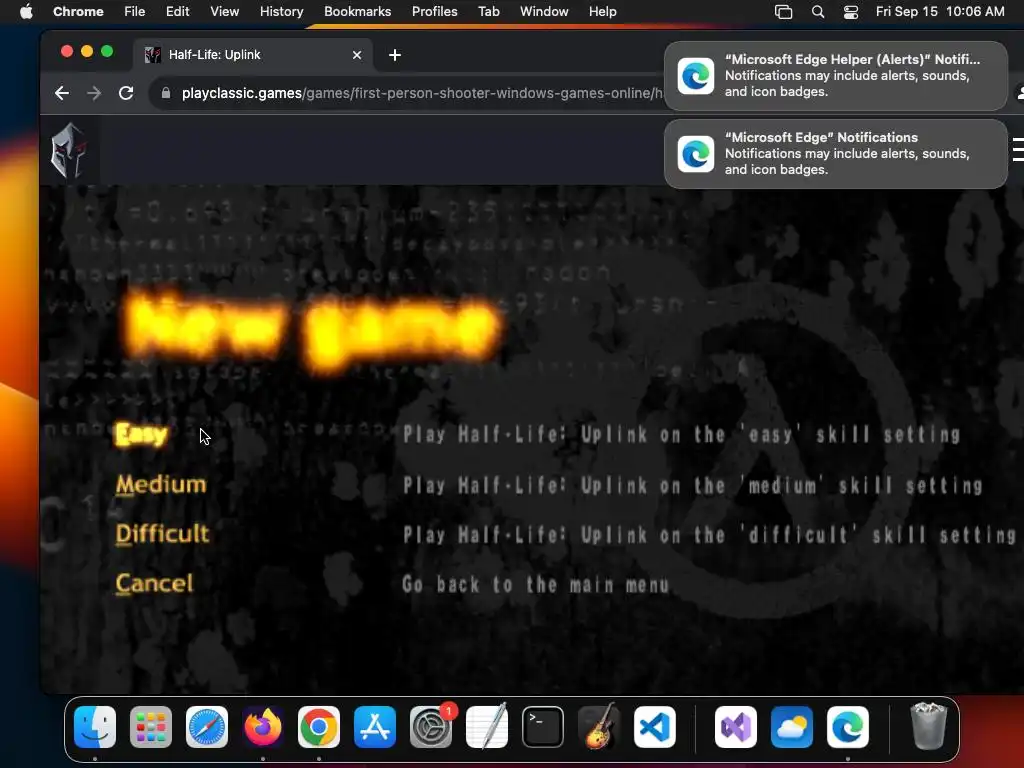Click the Stage Manager icon in menu bar
The image size is (1024, 768).
[783, 12]
